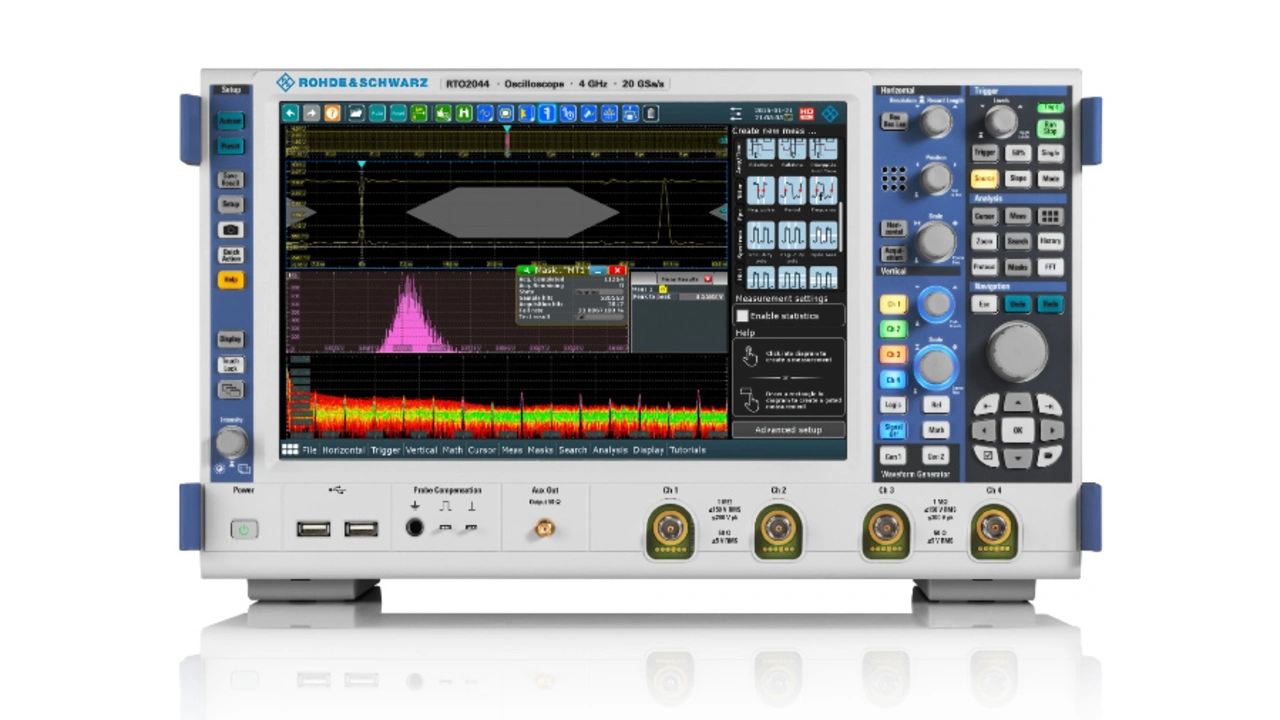The width and height of the screenshot is (1280, 720).
Task: Click the open folder icon in the toolbar
Action: pos(355,113)
